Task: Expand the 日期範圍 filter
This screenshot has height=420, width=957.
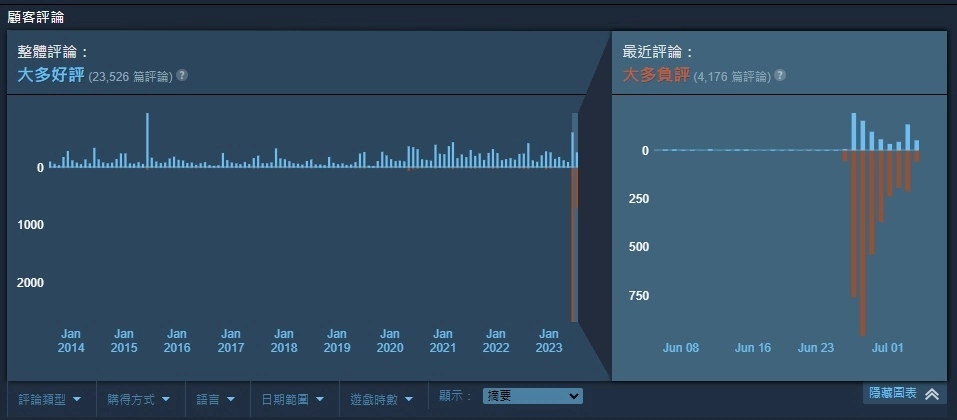Action: pyautogui.click(x=293, y=399)
